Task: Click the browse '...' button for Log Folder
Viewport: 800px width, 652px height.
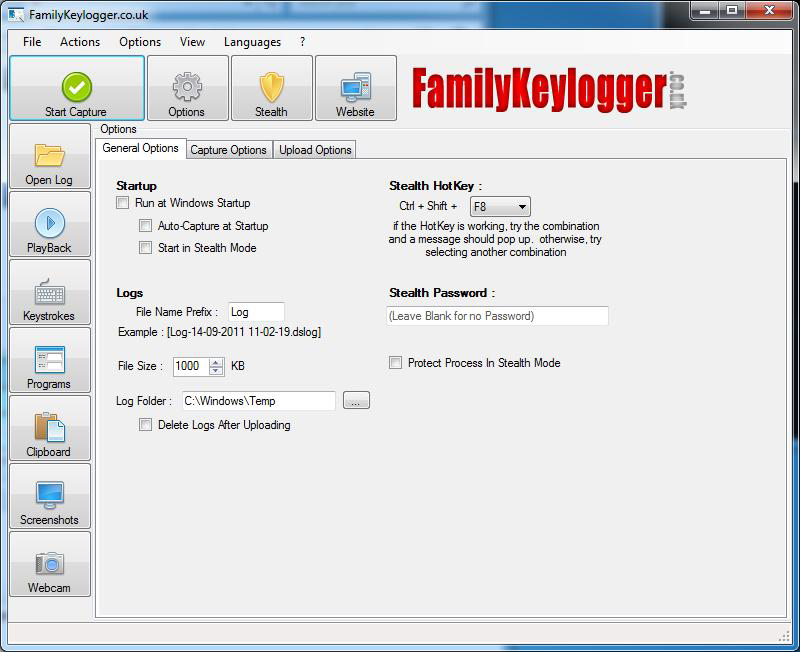Action: click(356, 400)
